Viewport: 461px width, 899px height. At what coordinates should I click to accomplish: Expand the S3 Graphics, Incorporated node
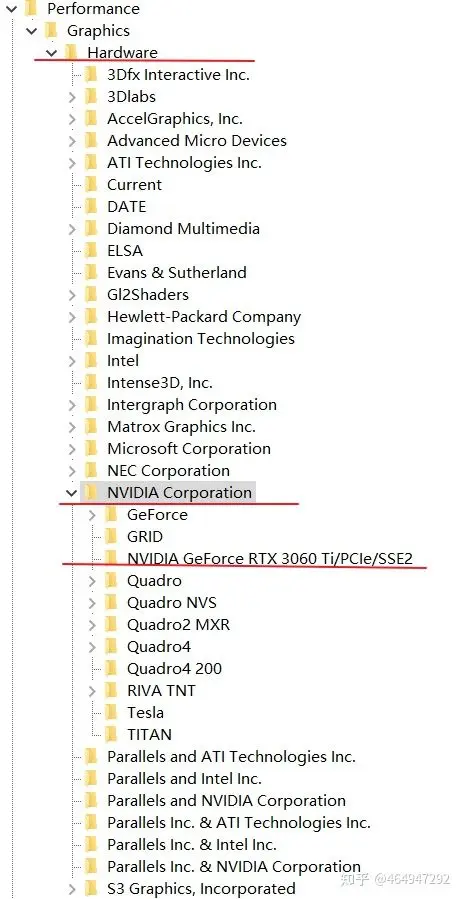tap(72, 890)
